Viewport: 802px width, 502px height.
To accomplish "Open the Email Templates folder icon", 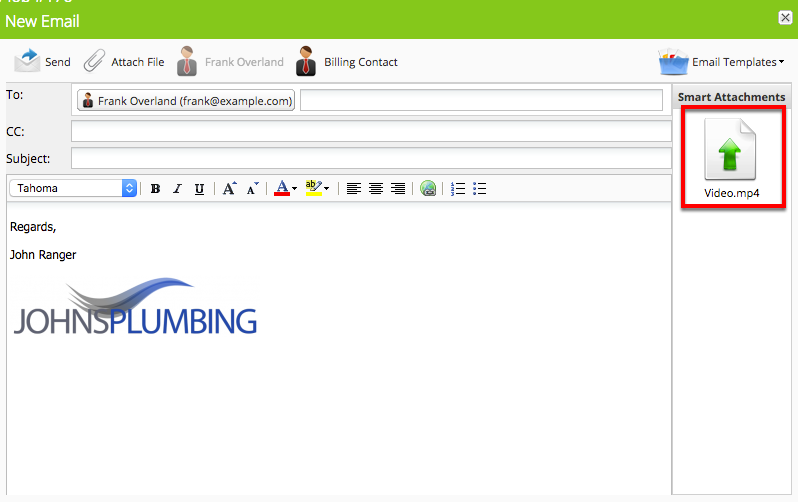I will (673, 61).
